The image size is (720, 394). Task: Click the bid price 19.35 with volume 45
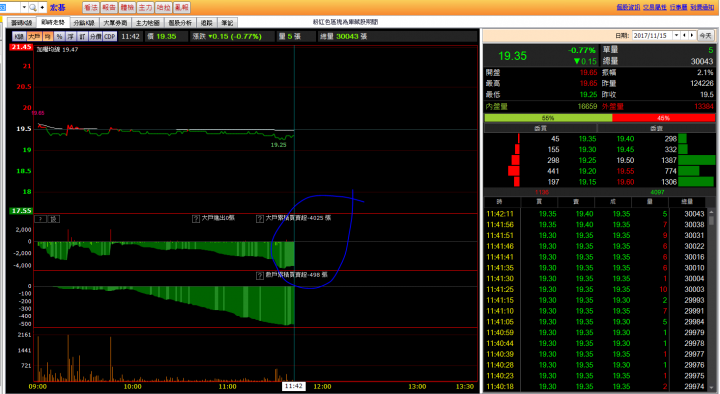587,139
